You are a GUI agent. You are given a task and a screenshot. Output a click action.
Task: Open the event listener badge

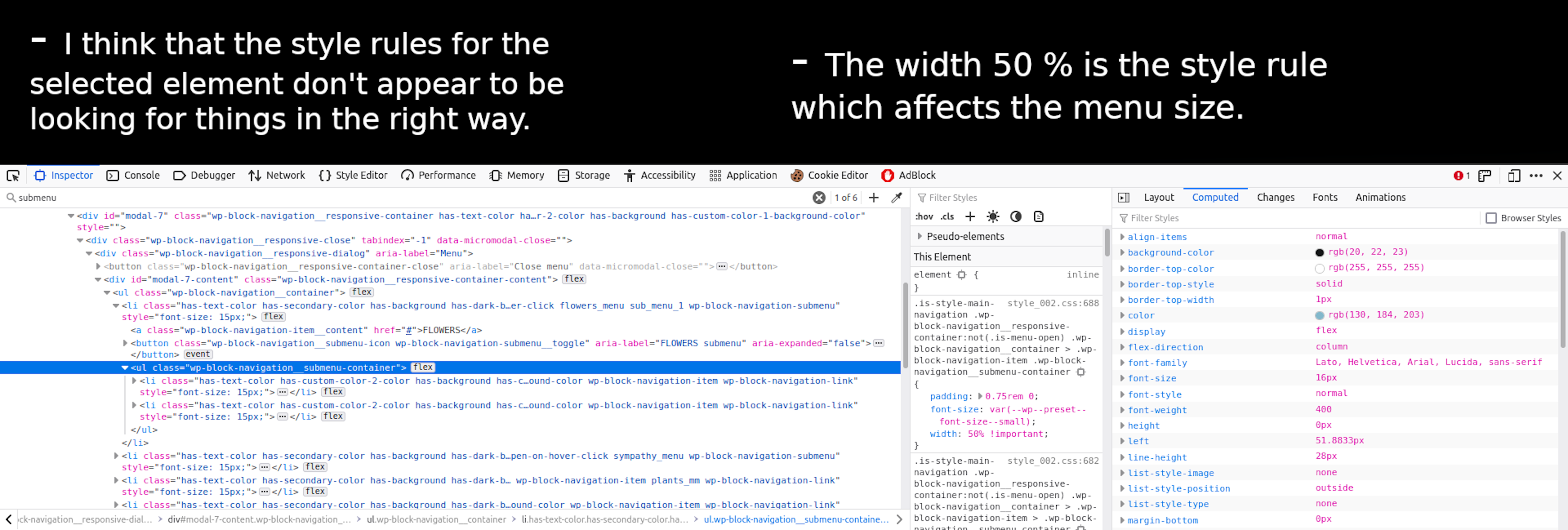198,354
